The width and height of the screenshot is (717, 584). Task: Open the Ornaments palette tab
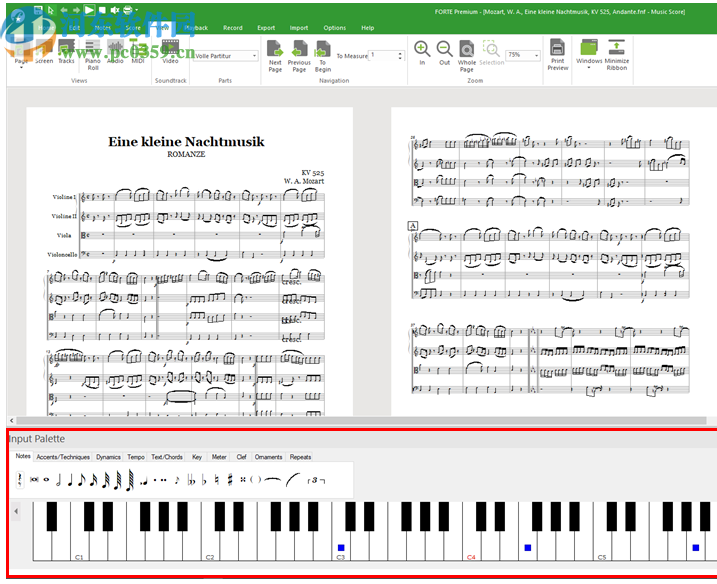coord(268,457)
